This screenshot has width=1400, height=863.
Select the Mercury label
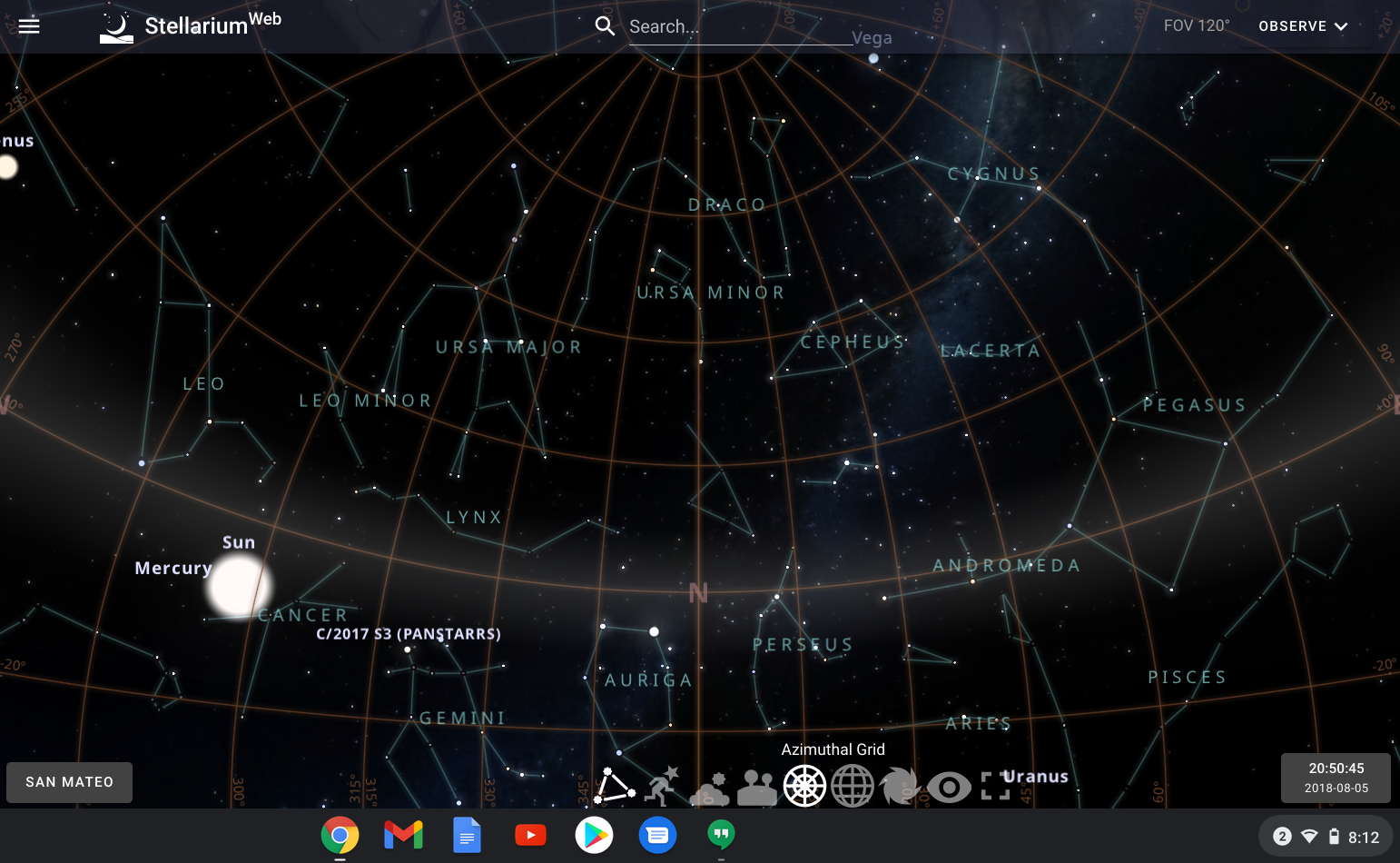point(173,569)
